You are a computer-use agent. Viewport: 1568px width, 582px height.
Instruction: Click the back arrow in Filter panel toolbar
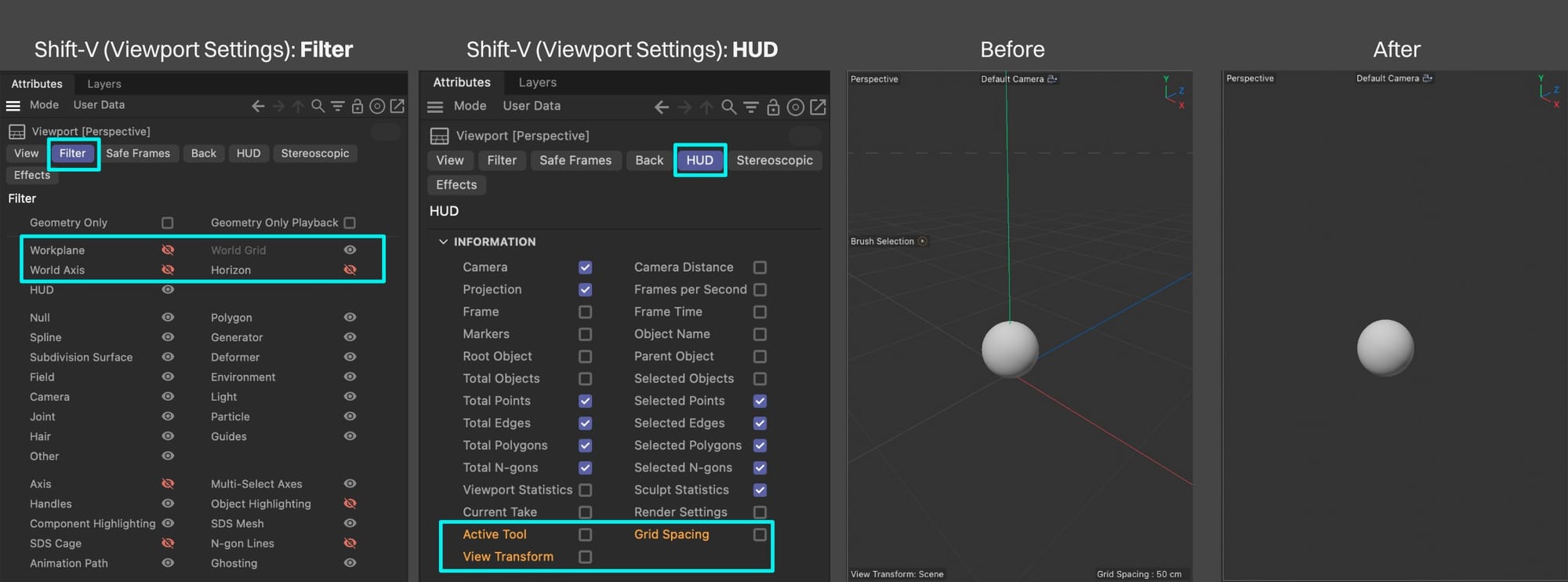coord(258,106)
